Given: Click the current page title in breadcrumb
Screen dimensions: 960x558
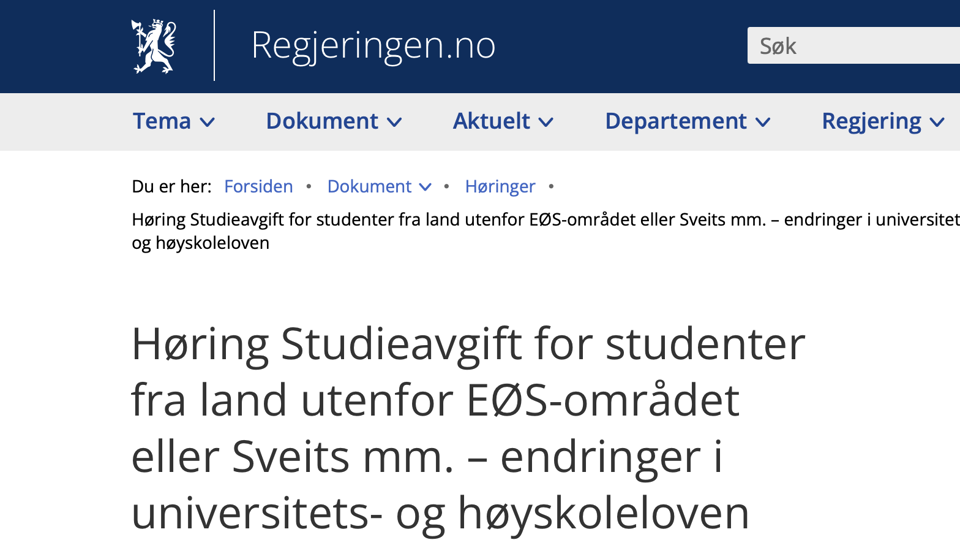Looking at the screenshot, I should click(540, 219).
